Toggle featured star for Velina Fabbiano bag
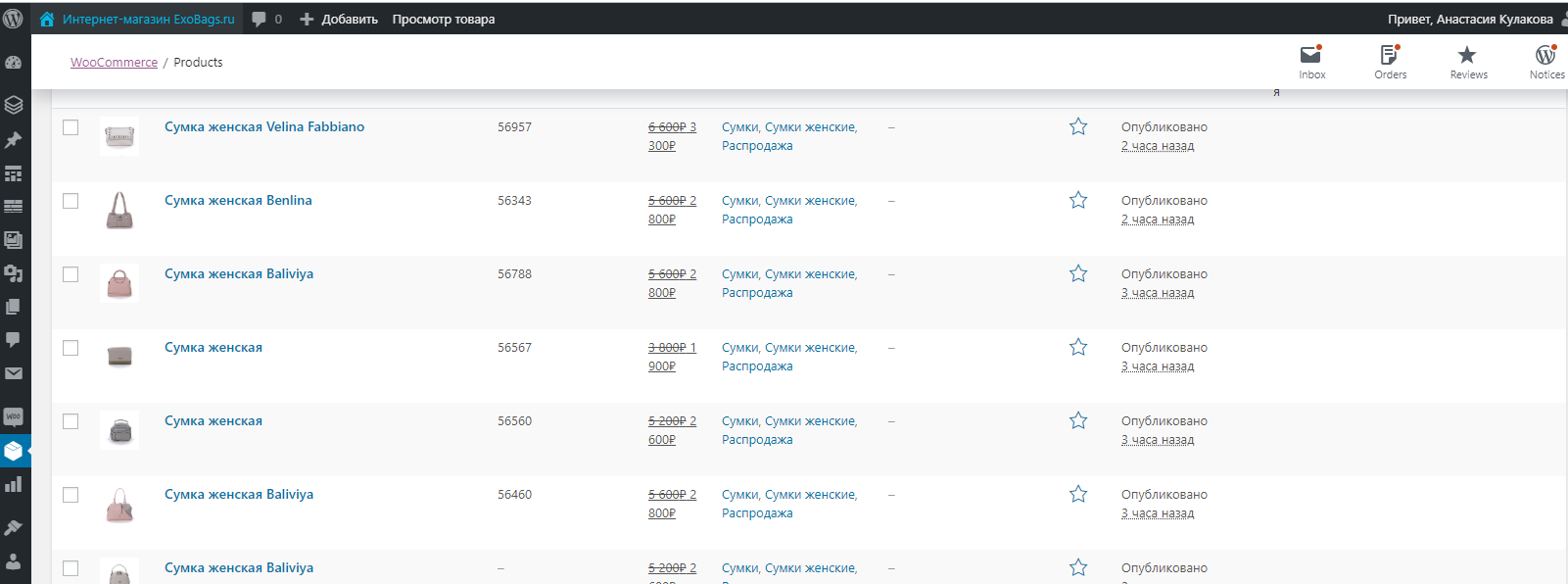 1078,126
